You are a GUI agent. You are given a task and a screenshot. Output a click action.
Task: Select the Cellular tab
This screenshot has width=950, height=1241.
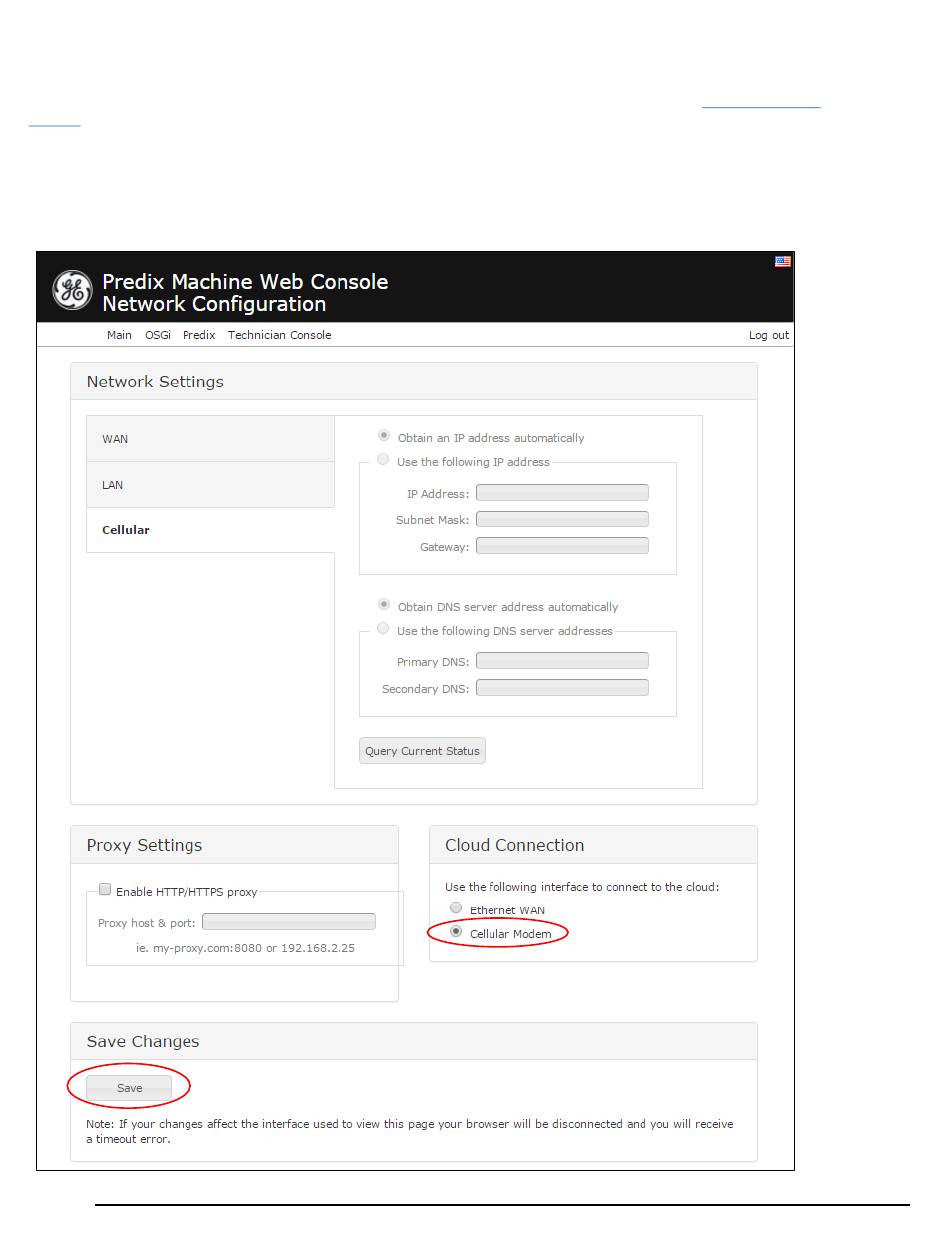[x=211, y=530]
